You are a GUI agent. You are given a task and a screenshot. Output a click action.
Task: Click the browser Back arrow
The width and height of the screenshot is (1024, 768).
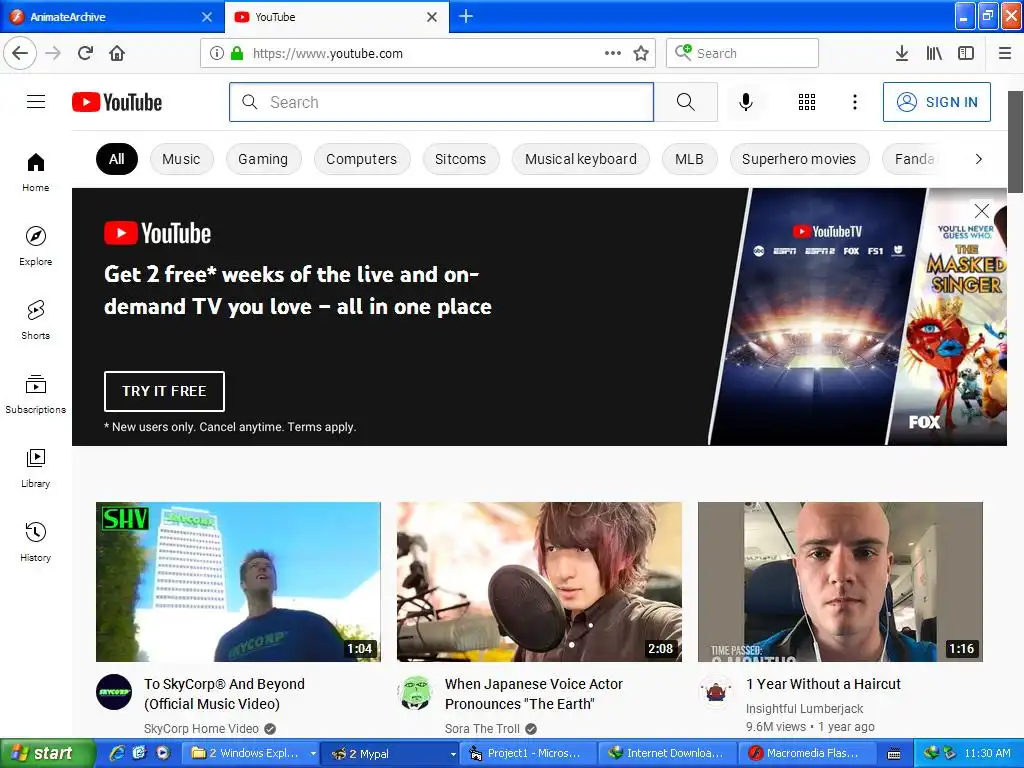pyautogui.click(x=20, y=53)
